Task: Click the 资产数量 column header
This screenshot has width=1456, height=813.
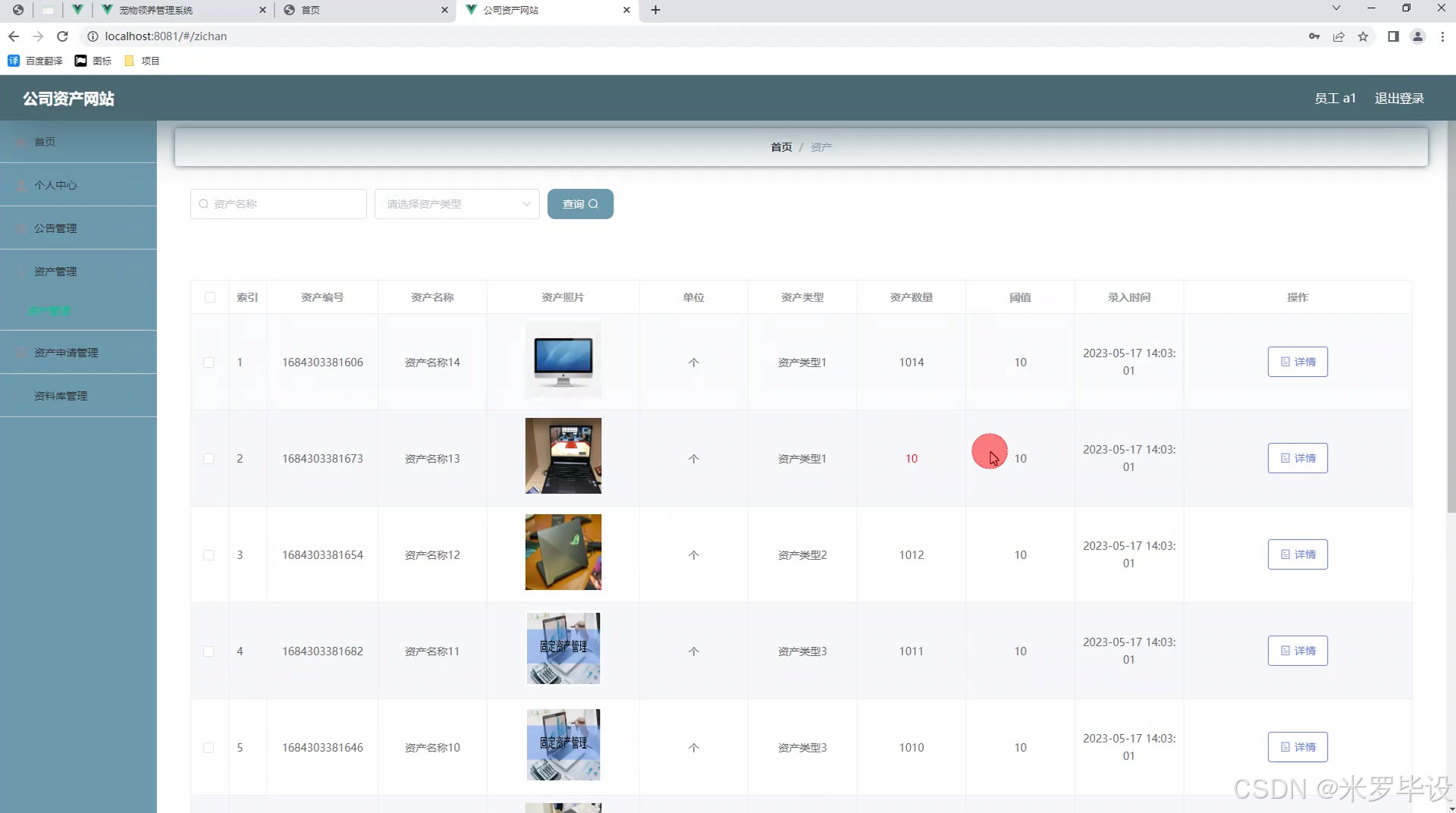Action: pyautogui.click(x=912, y=297)
